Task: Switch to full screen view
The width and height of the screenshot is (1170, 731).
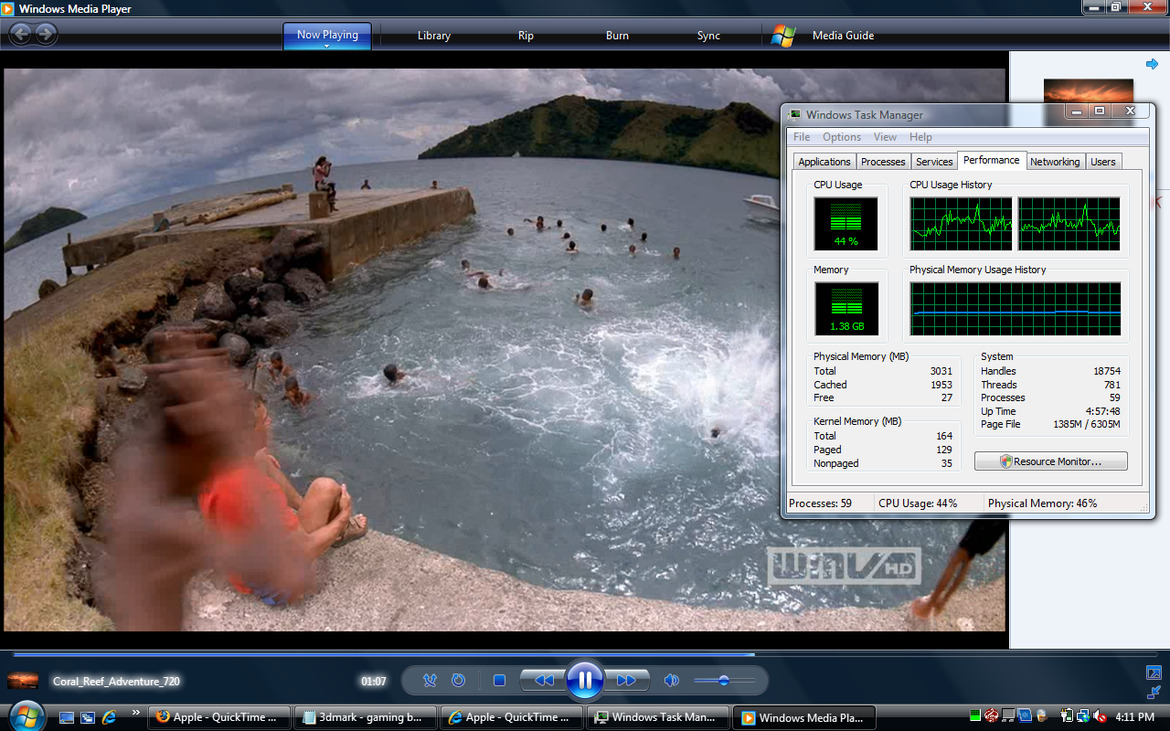Action: click(x=1154, y=673)
